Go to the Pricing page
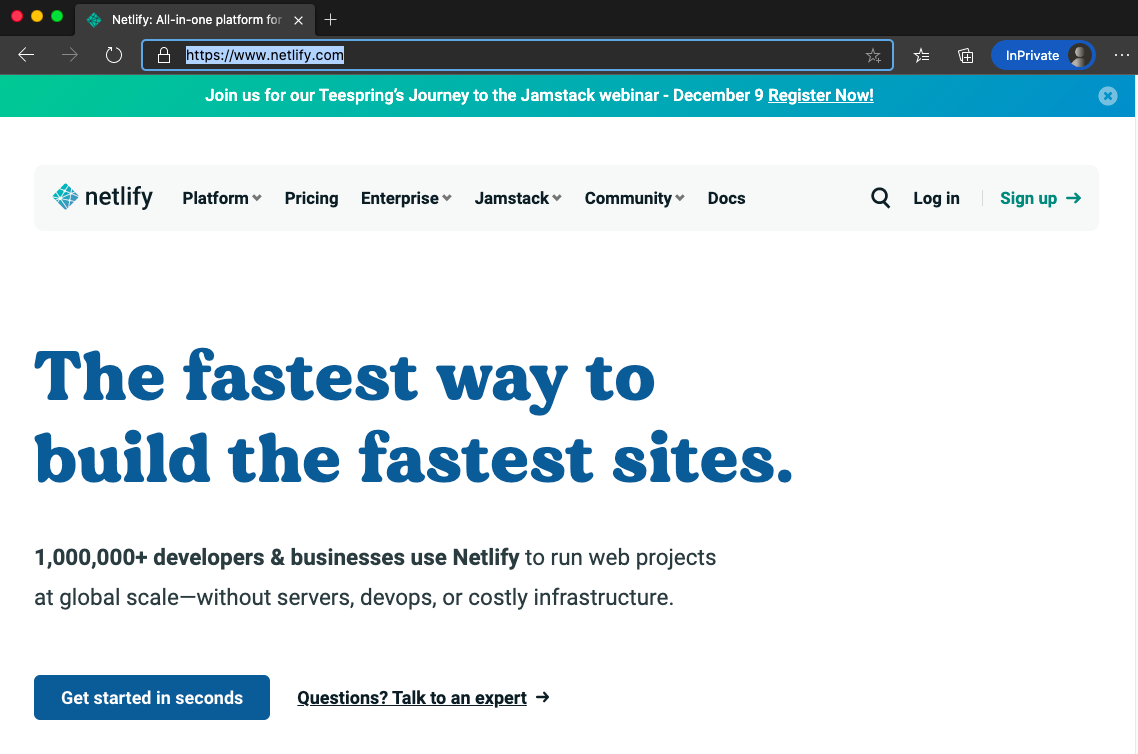Viewport: 1138px width, 754px height. click(x=311, y=198)
